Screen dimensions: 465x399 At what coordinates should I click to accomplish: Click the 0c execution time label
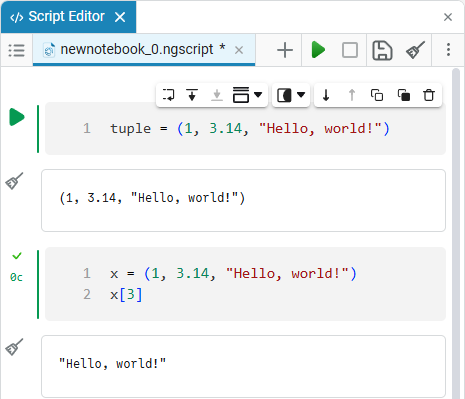pos(16,277)
